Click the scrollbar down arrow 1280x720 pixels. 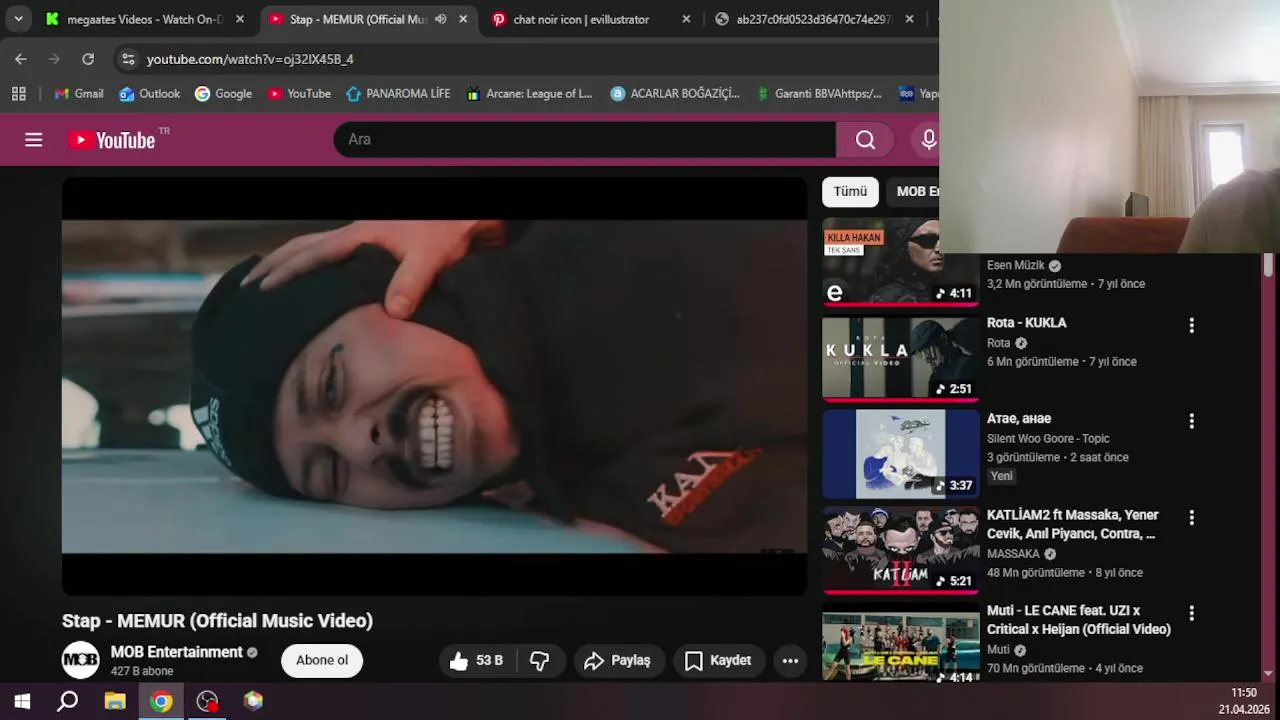[1269, 674]
